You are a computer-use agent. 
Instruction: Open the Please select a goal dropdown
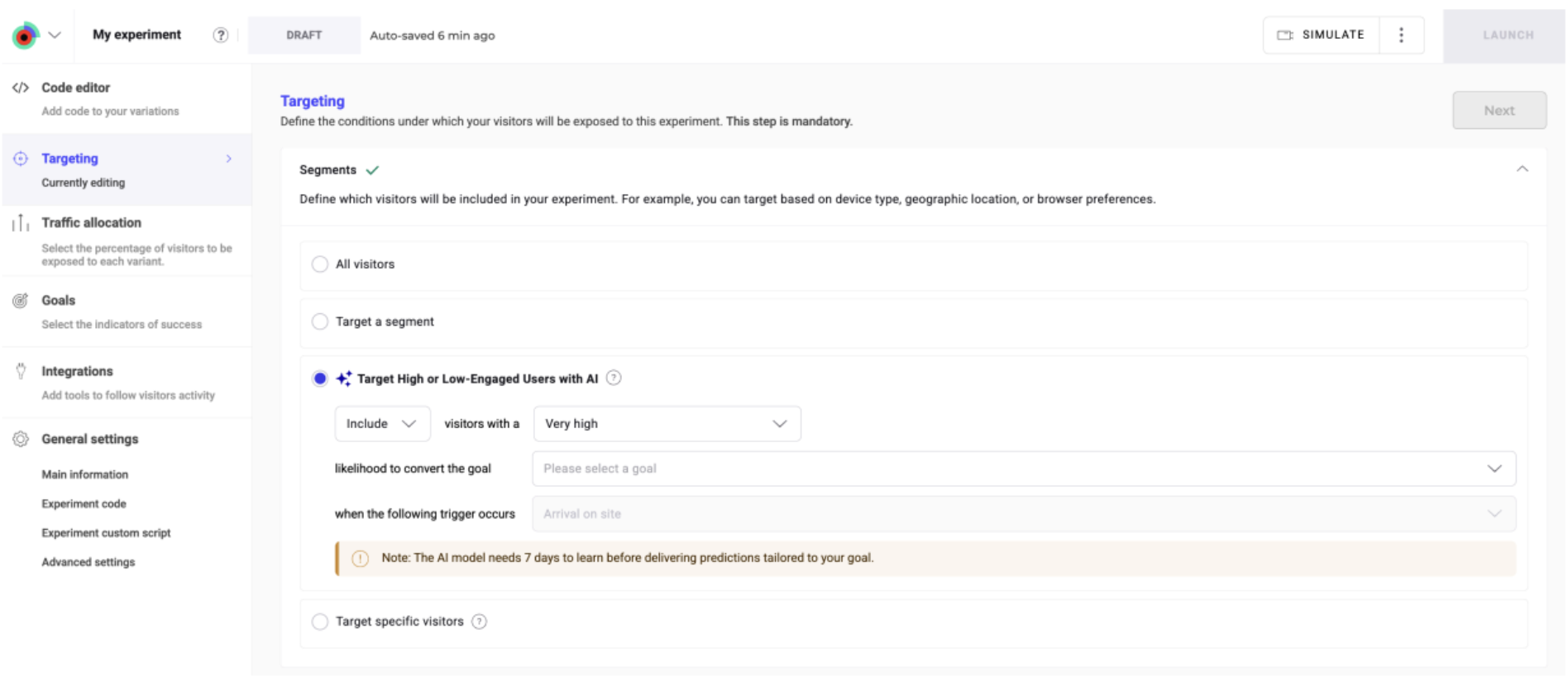[x=1023, y=469]
